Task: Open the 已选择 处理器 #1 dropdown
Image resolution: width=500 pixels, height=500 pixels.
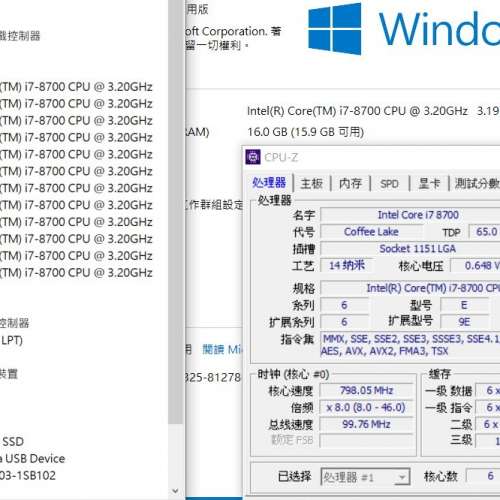Action: coord(365,477)
